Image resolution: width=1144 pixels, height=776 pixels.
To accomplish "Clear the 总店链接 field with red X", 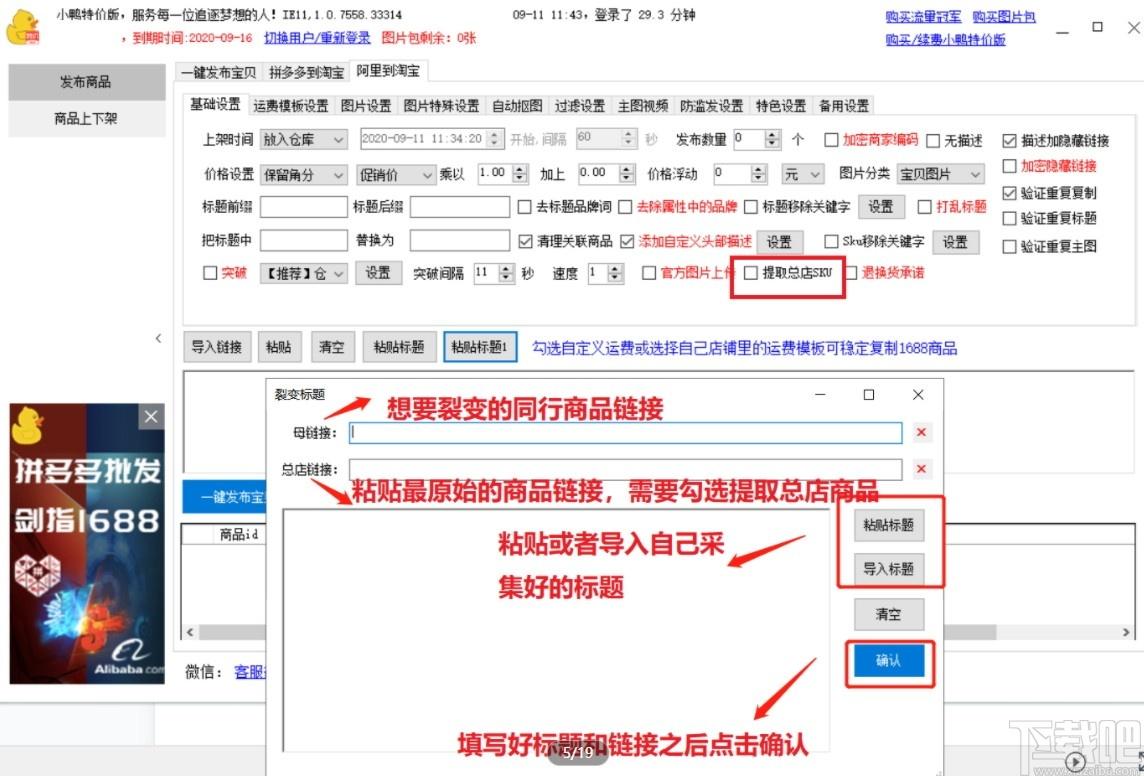I will click(921, 469).
